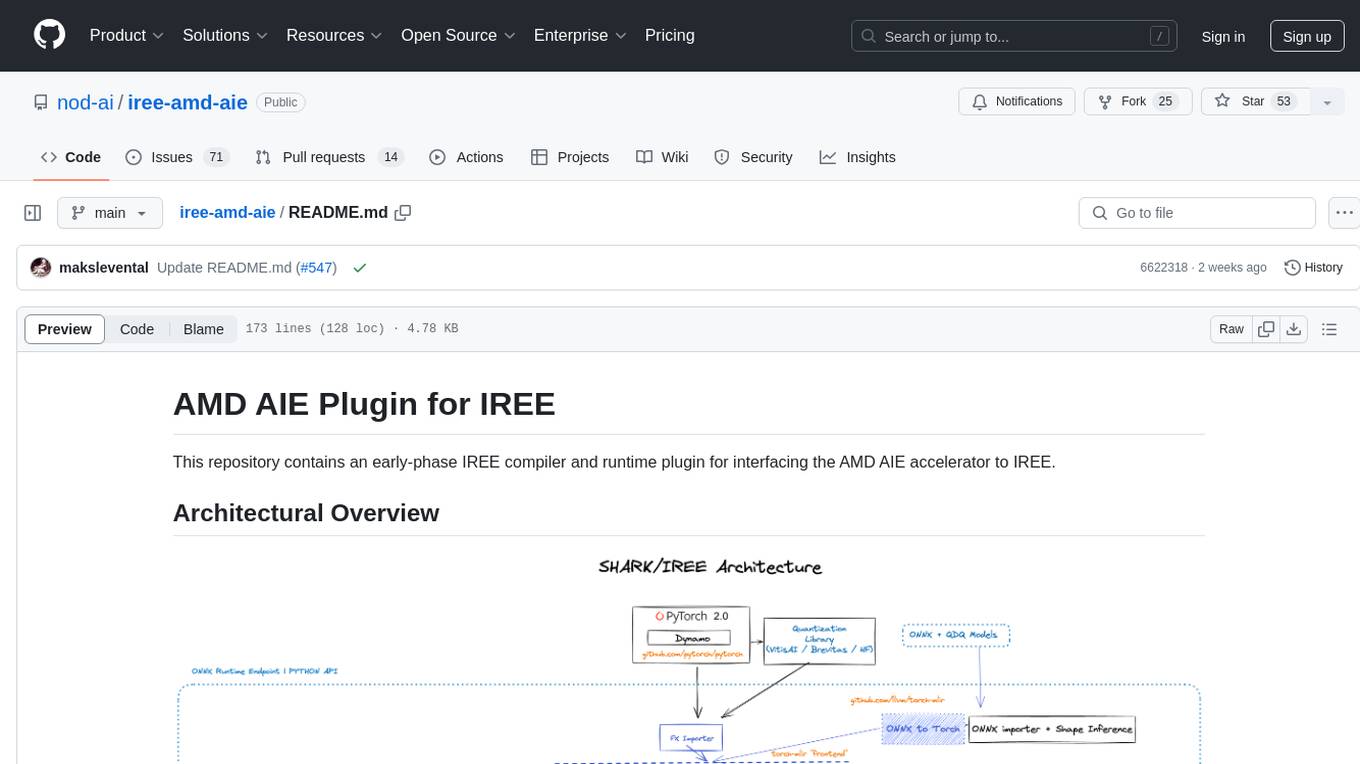Click the Notifications bell button
1360x764 pixels.
point(1017,102)
